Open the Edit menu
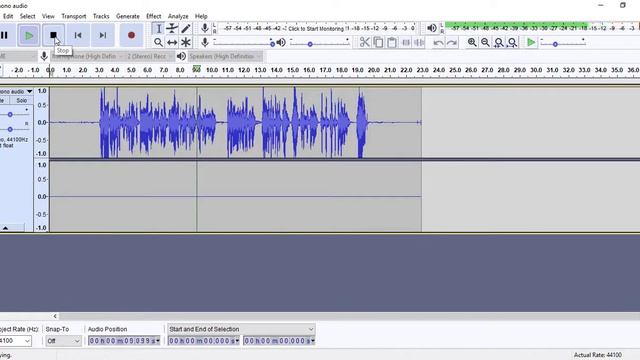This screenshot has width=640, height=360. [8, 16]
